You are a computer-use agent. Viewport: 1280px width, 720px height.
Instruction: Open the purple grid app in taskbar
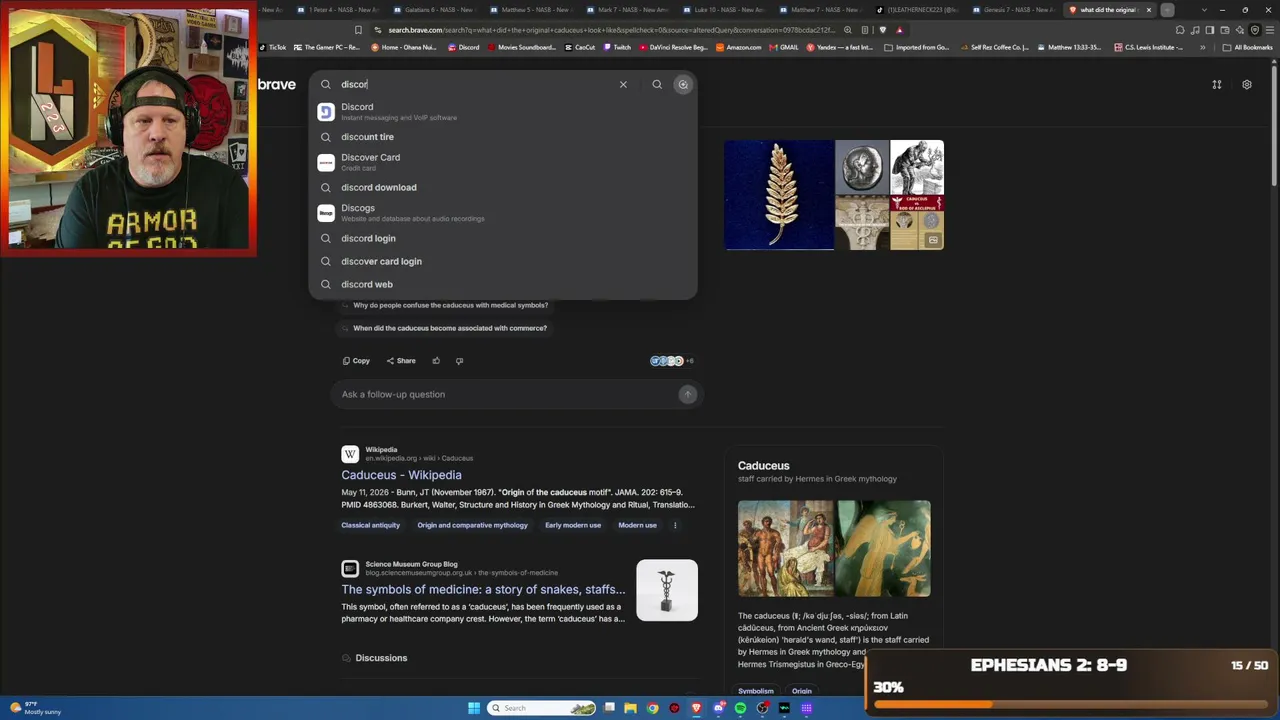coord(807,708)
